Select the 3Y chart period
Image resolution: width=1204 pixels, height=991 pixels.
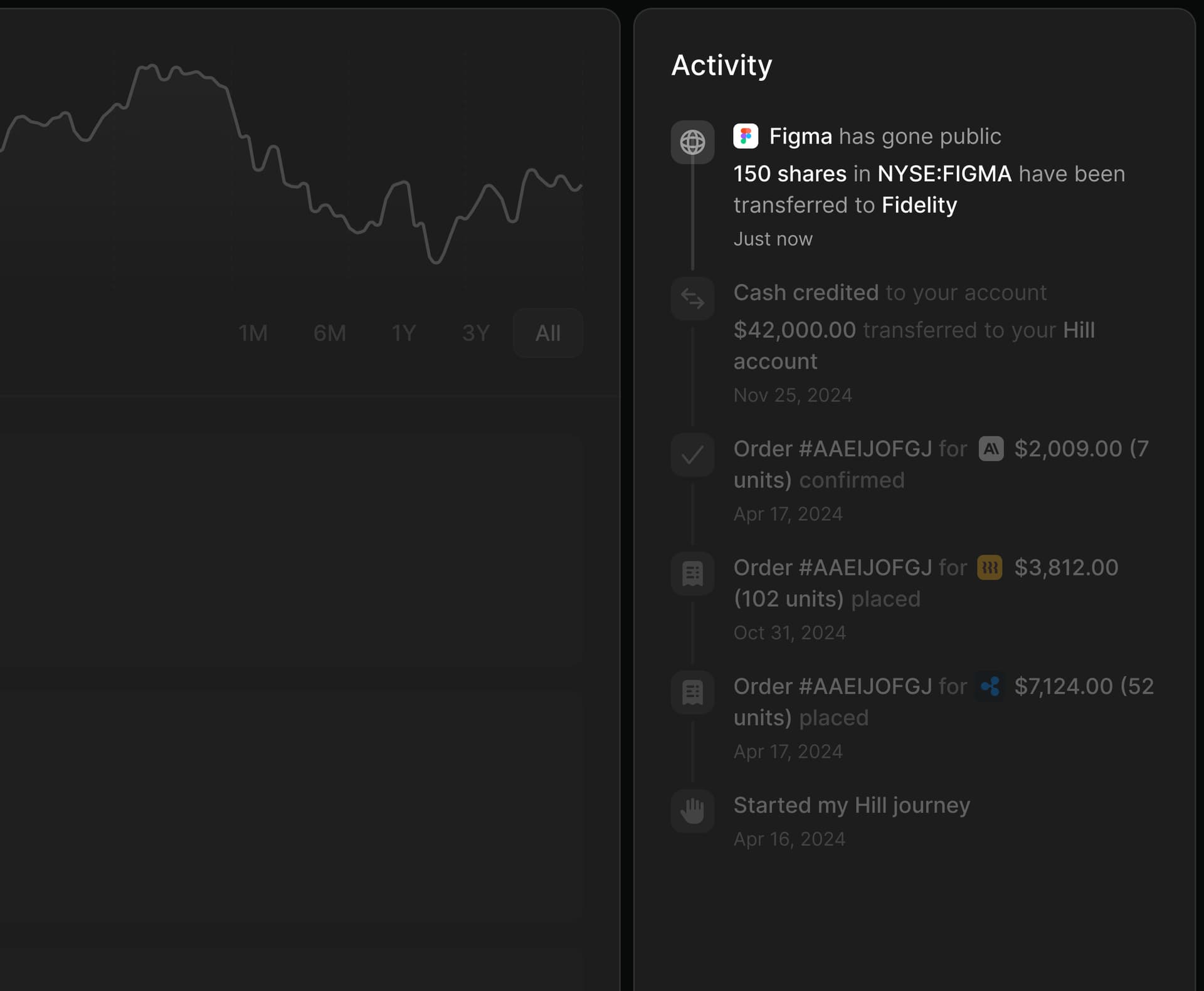475,333
